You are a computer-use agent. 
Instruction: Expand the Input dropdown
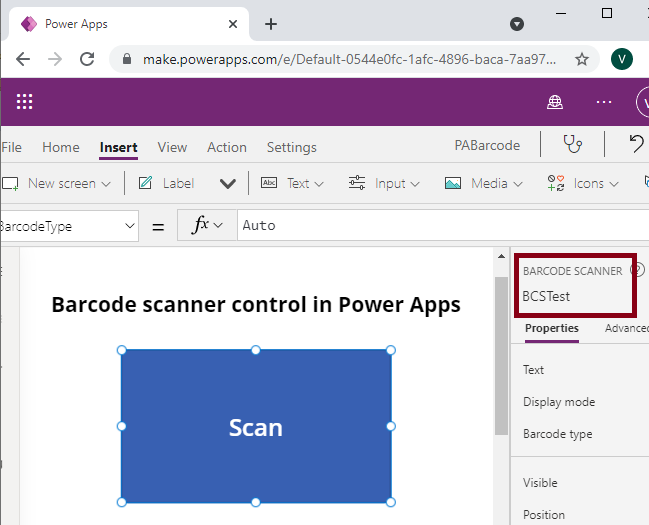click(415, 184)
